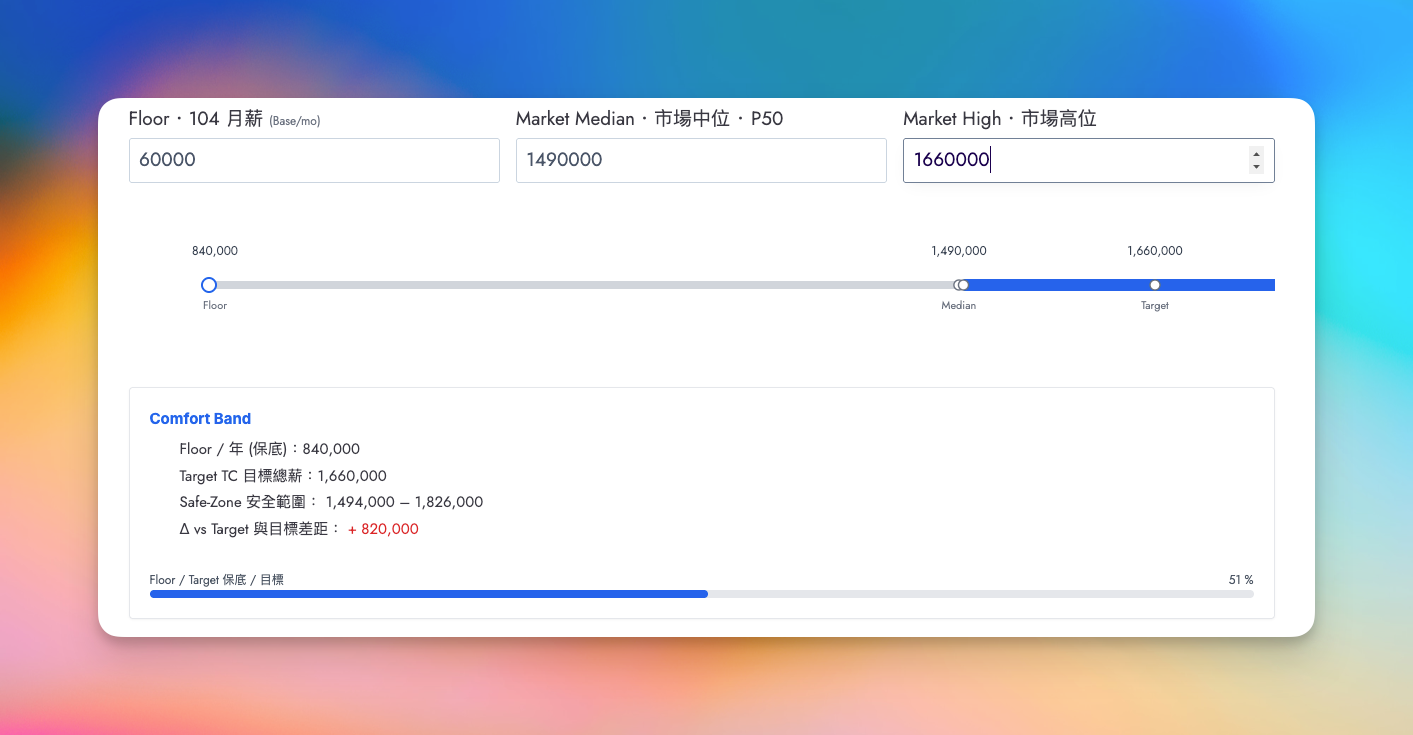Click the Median handle on the range slider
The image size is (1413, 735).
click(x=961, y=285)
